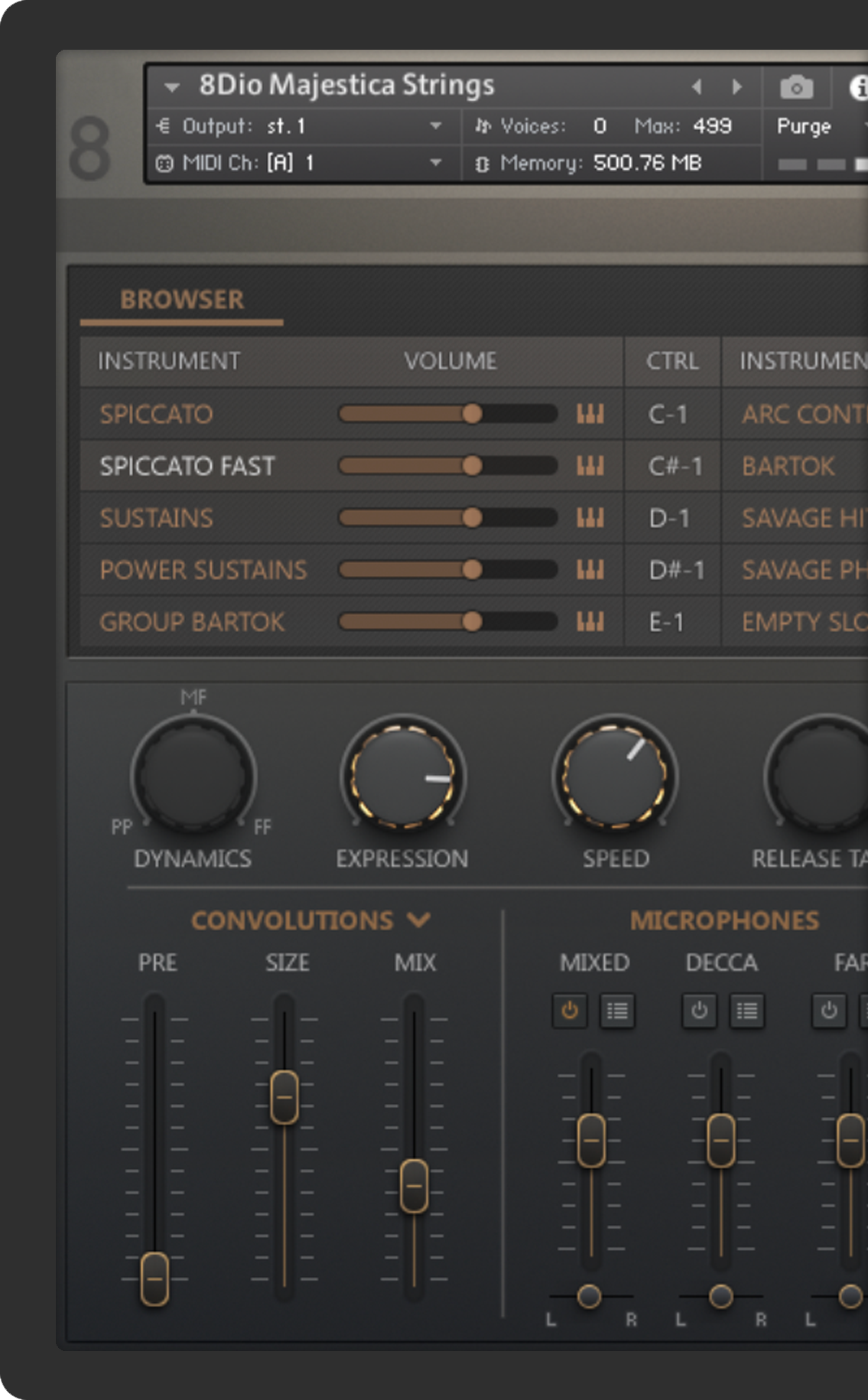Adjust the SUSTAINS volume slider
Viewport: 868px width, 1400px height.
(448, 518)
